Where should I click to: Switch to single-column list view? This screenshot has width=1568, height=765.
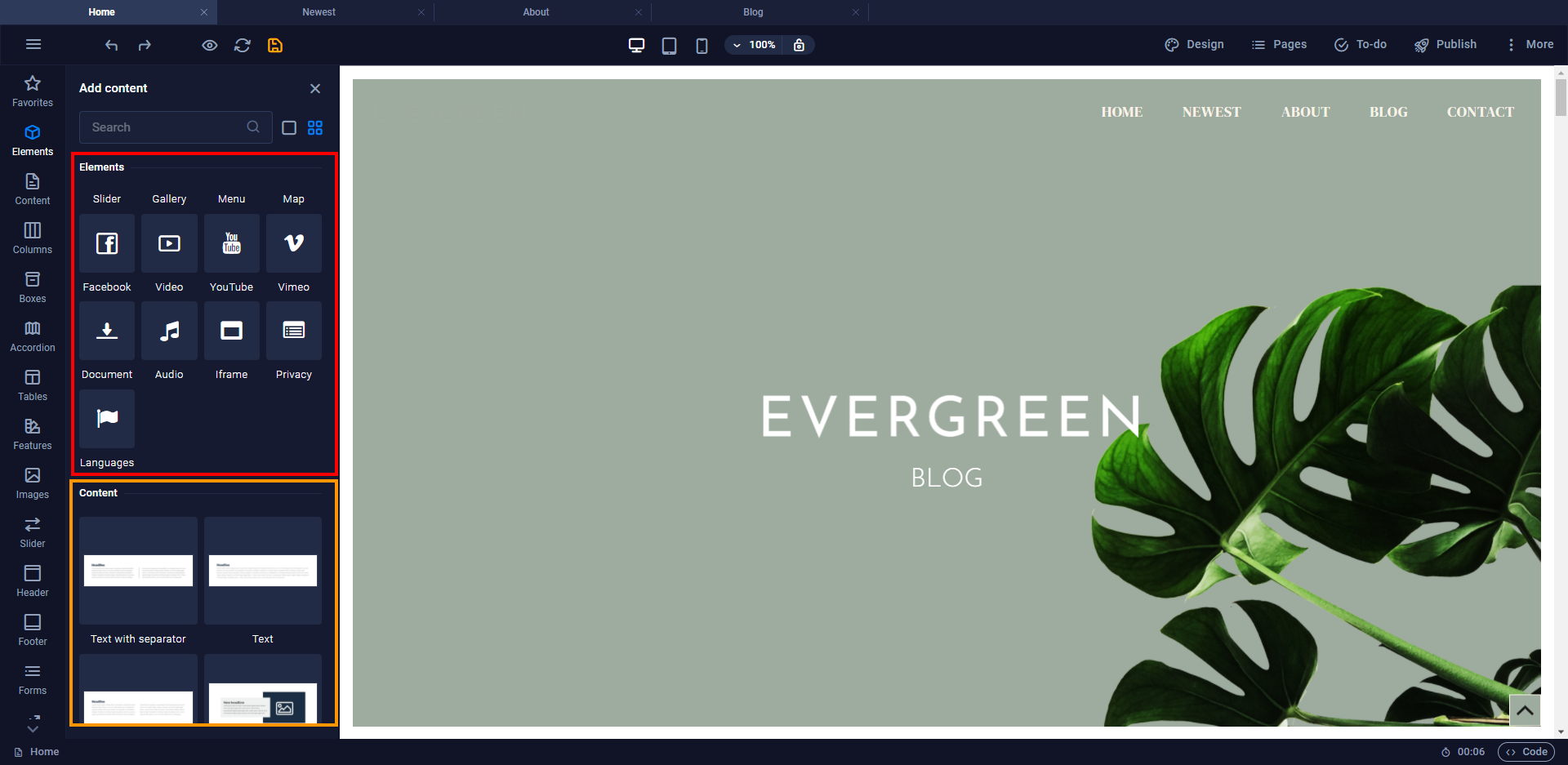coord(289,127)
